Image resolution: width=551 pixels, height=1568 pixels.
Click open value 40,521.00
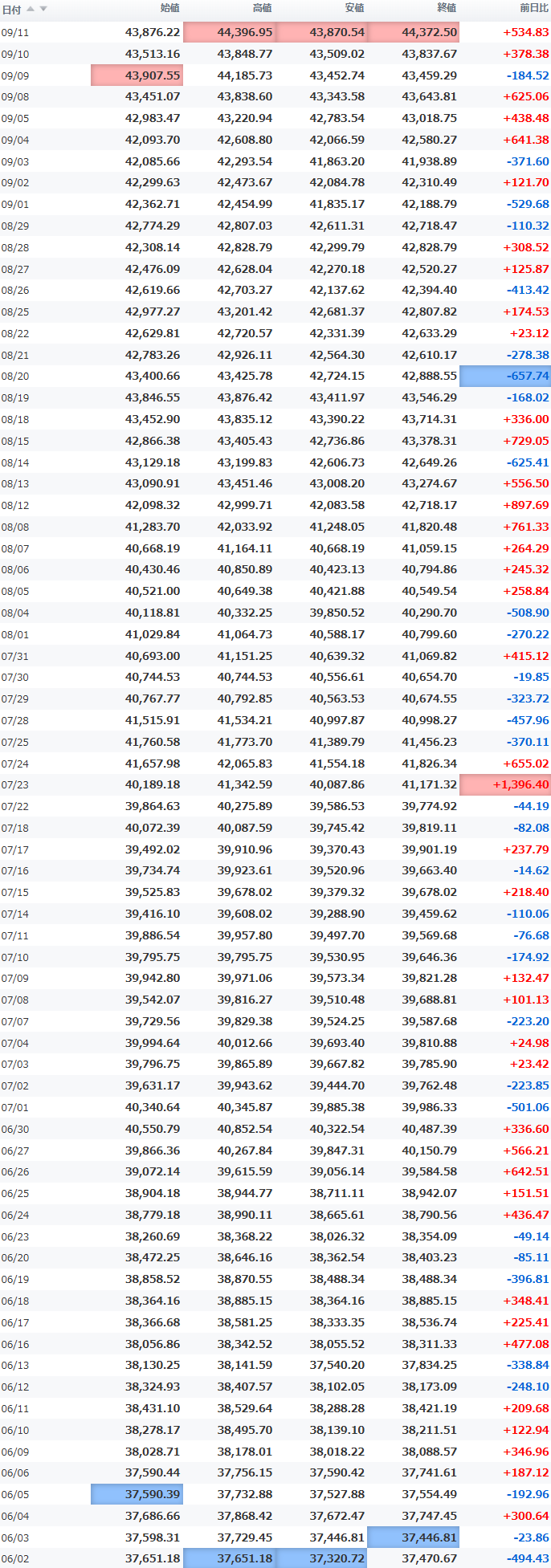pos(153,591)
